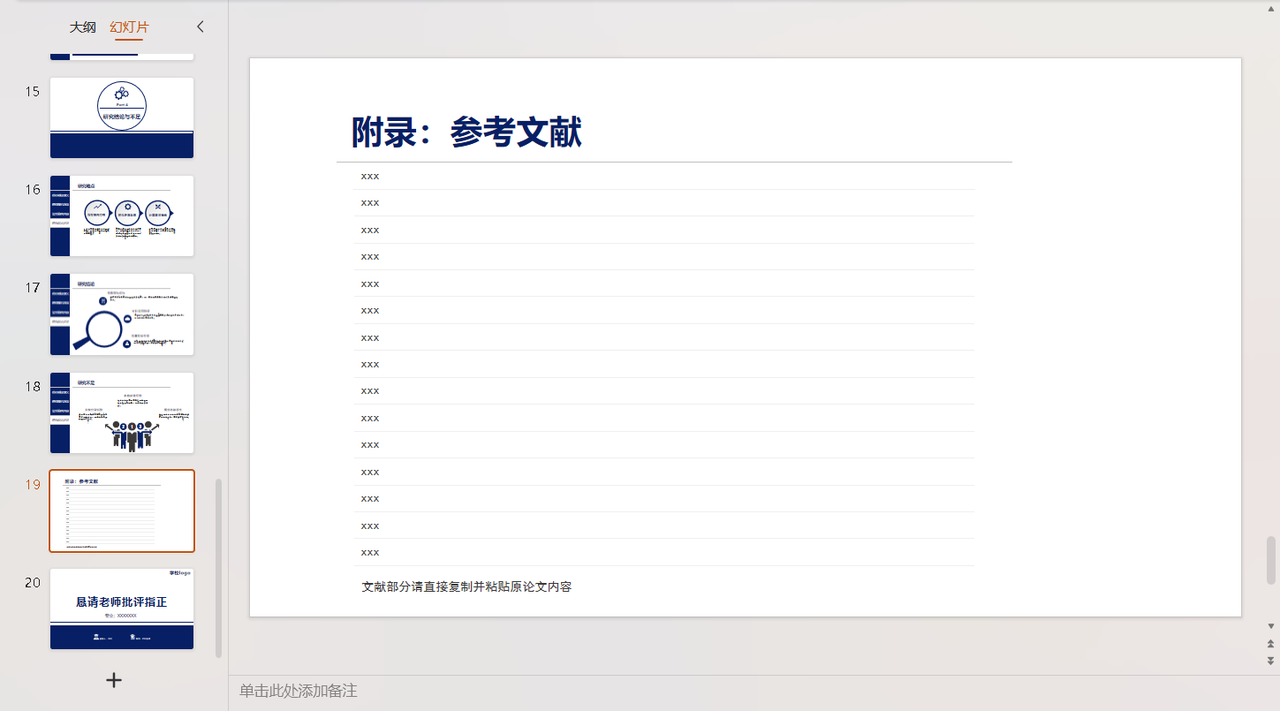The width and height of the screenshot is (1280, 711).
Task: Click the slide title 附录：参考文献
Action: (467, 132)
